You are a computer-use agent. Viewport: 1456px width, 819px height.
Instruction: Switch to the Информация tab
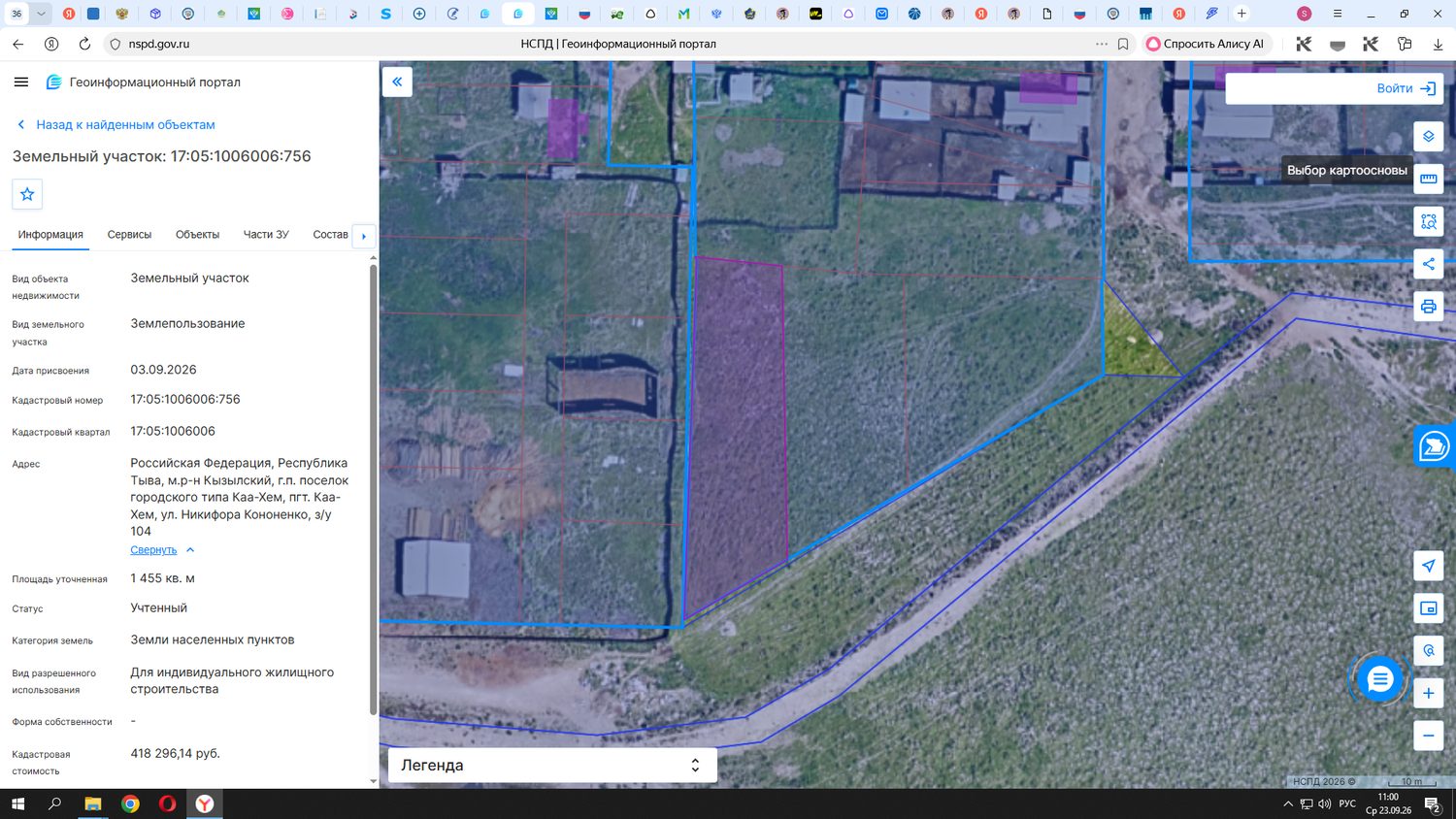click(50, 235)
